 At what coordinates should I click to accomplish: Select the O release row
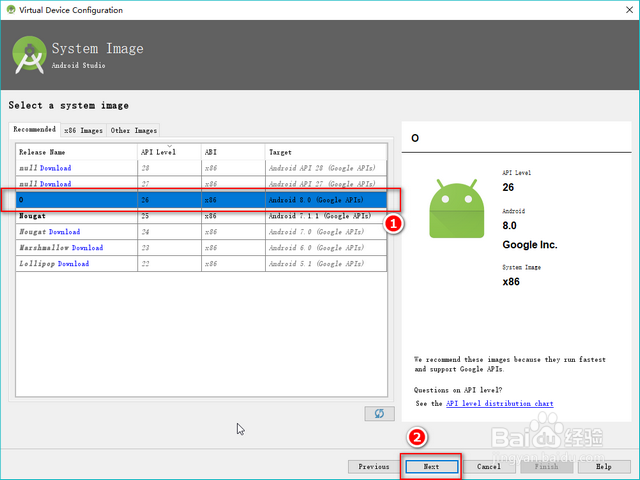[x=201, y=200]
